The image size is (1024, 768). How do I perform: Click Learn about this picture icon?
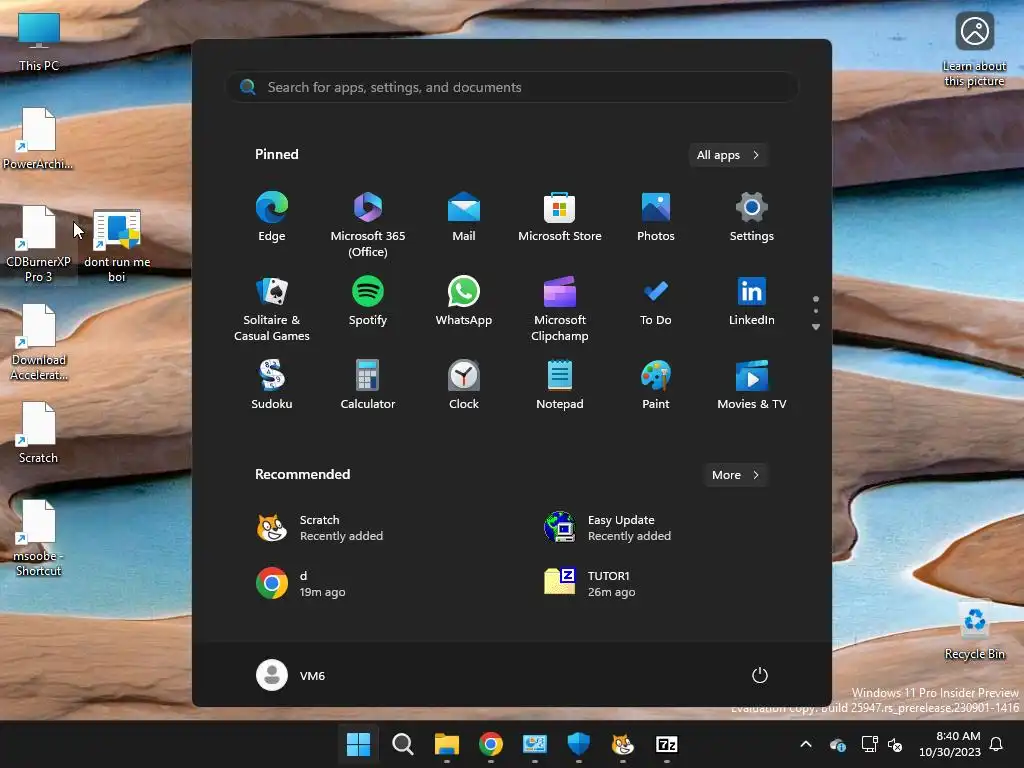974,50
